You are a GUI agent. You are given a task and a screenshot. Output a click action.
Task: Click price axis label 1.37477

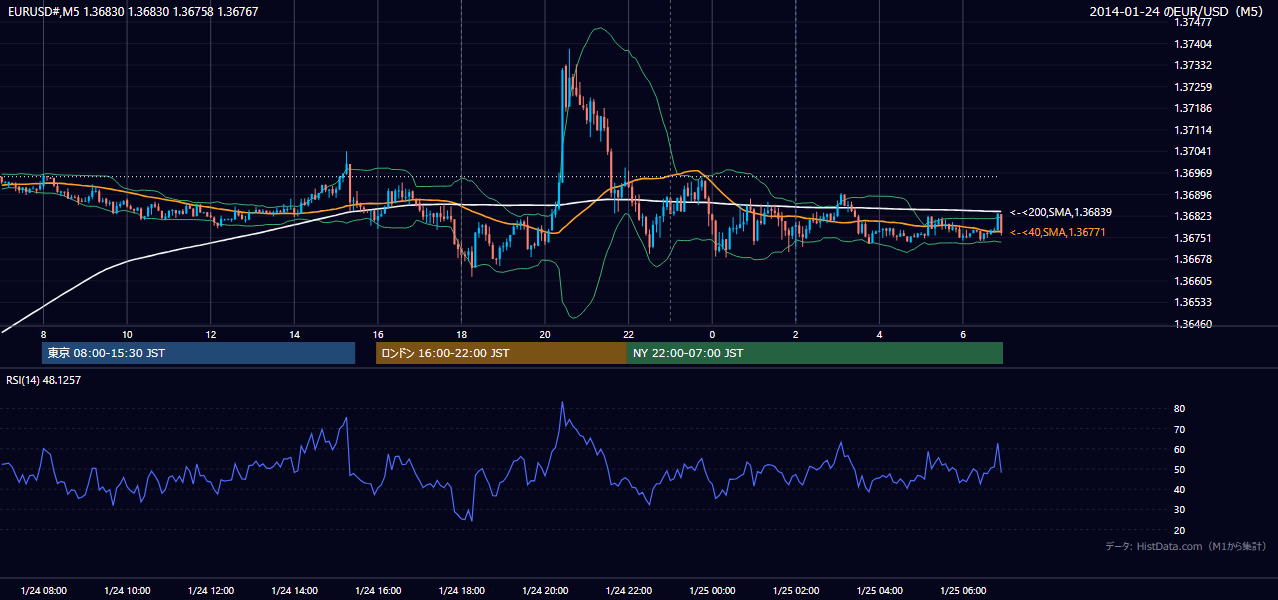[1193, 22]
